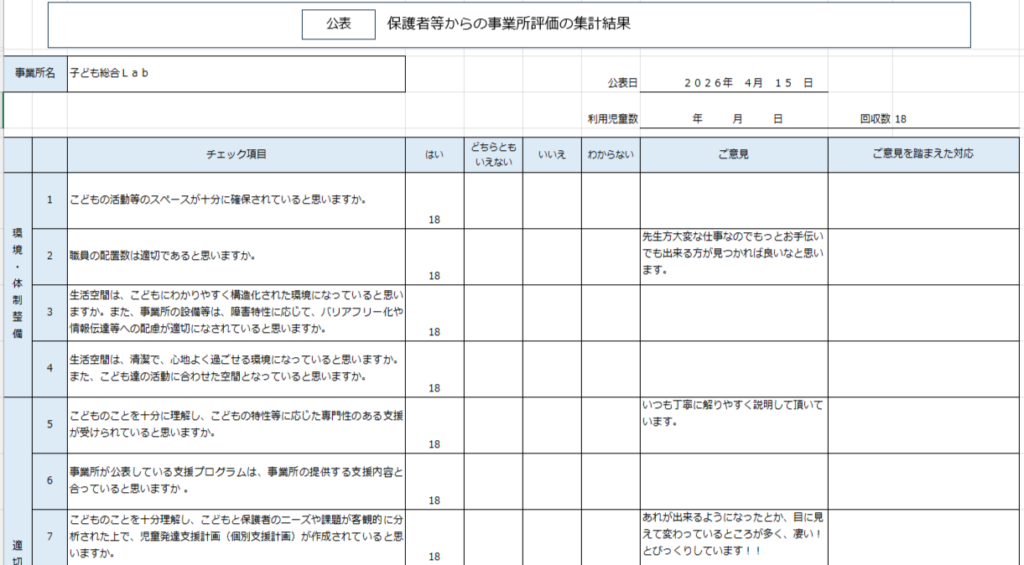Select the いいえ column header
The height and width of the screenshot is (565, 1024).
(x=552, y=155)
